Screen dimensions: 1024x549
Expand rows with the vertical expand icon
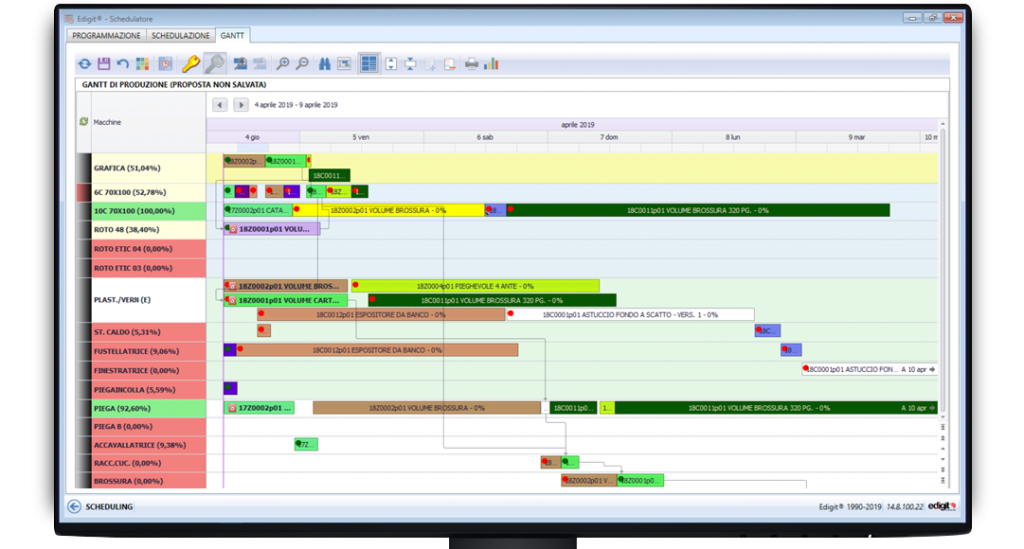[390, 64]
